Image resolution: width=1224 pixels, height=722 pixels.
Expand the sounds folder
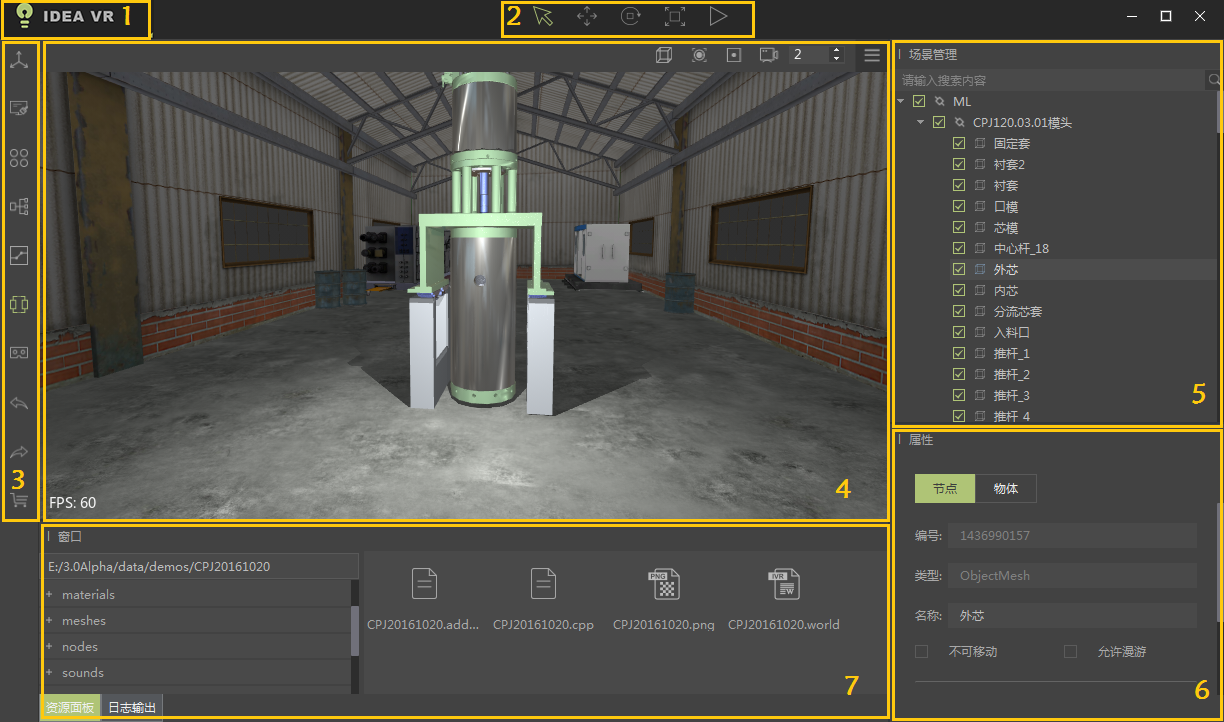48,672
